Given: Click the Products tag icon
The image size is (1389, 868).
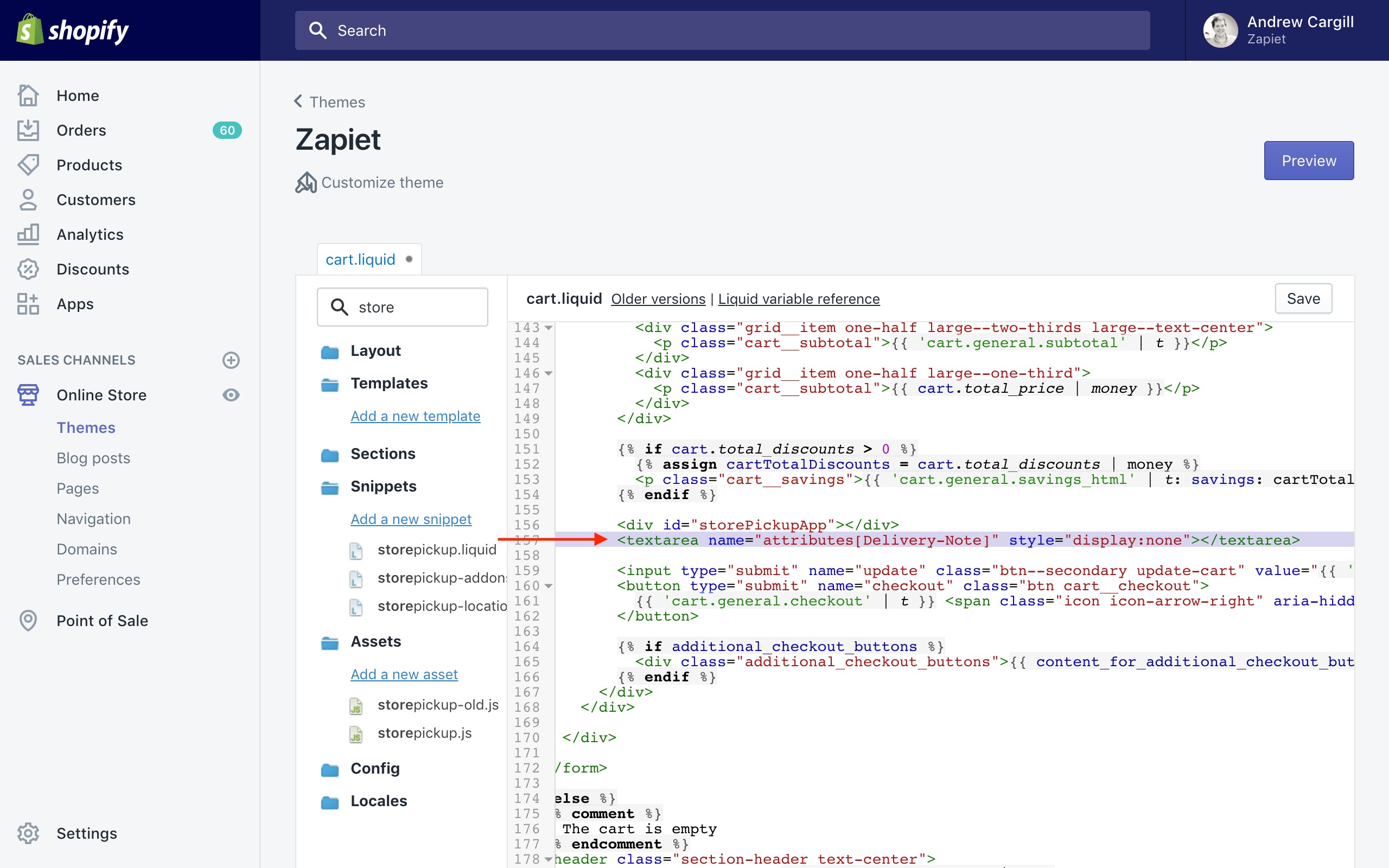Looking at the screenshot, I should coord(28,165).
